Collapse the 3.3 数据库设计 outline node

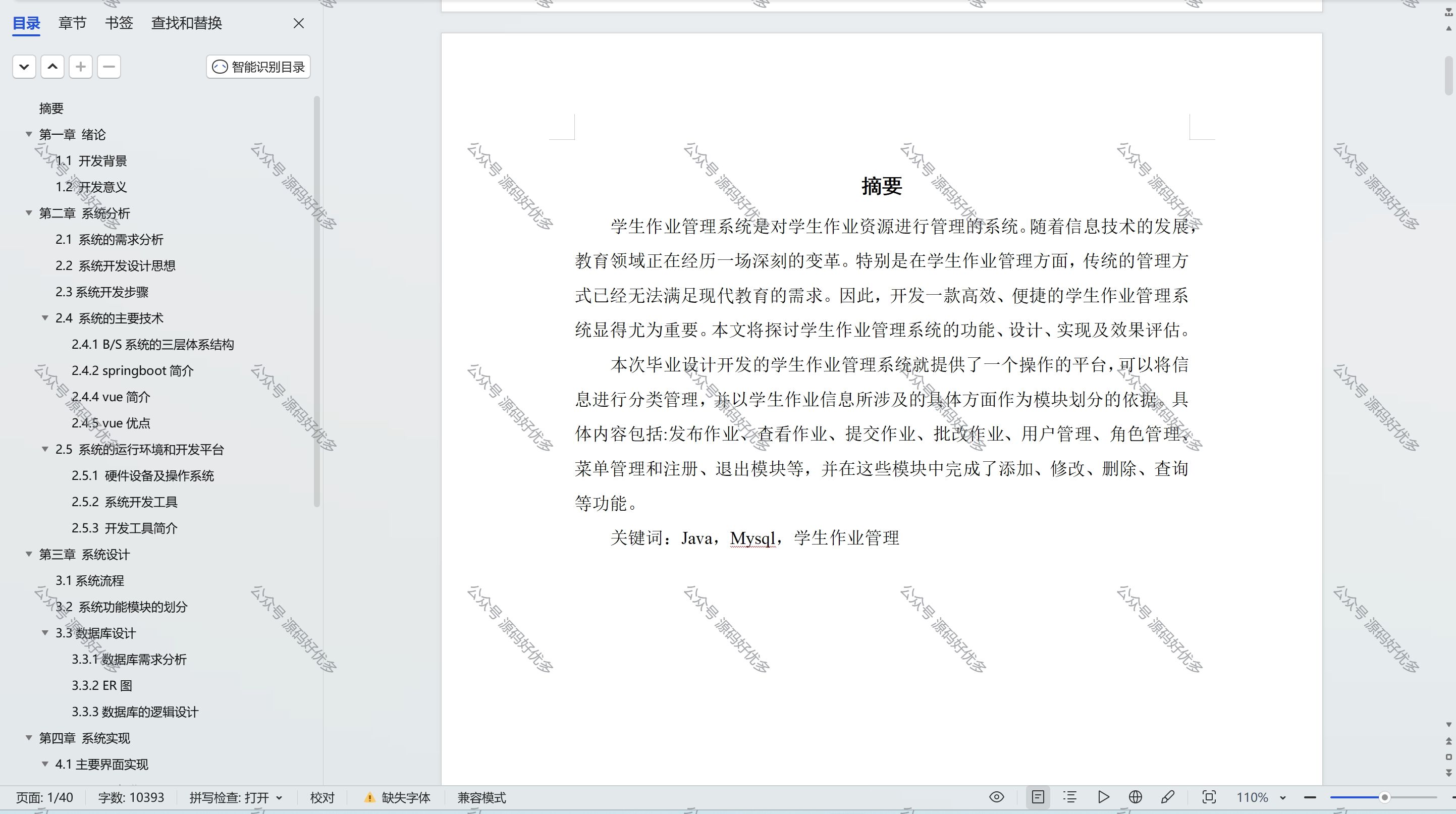click(x=45, y=633)
